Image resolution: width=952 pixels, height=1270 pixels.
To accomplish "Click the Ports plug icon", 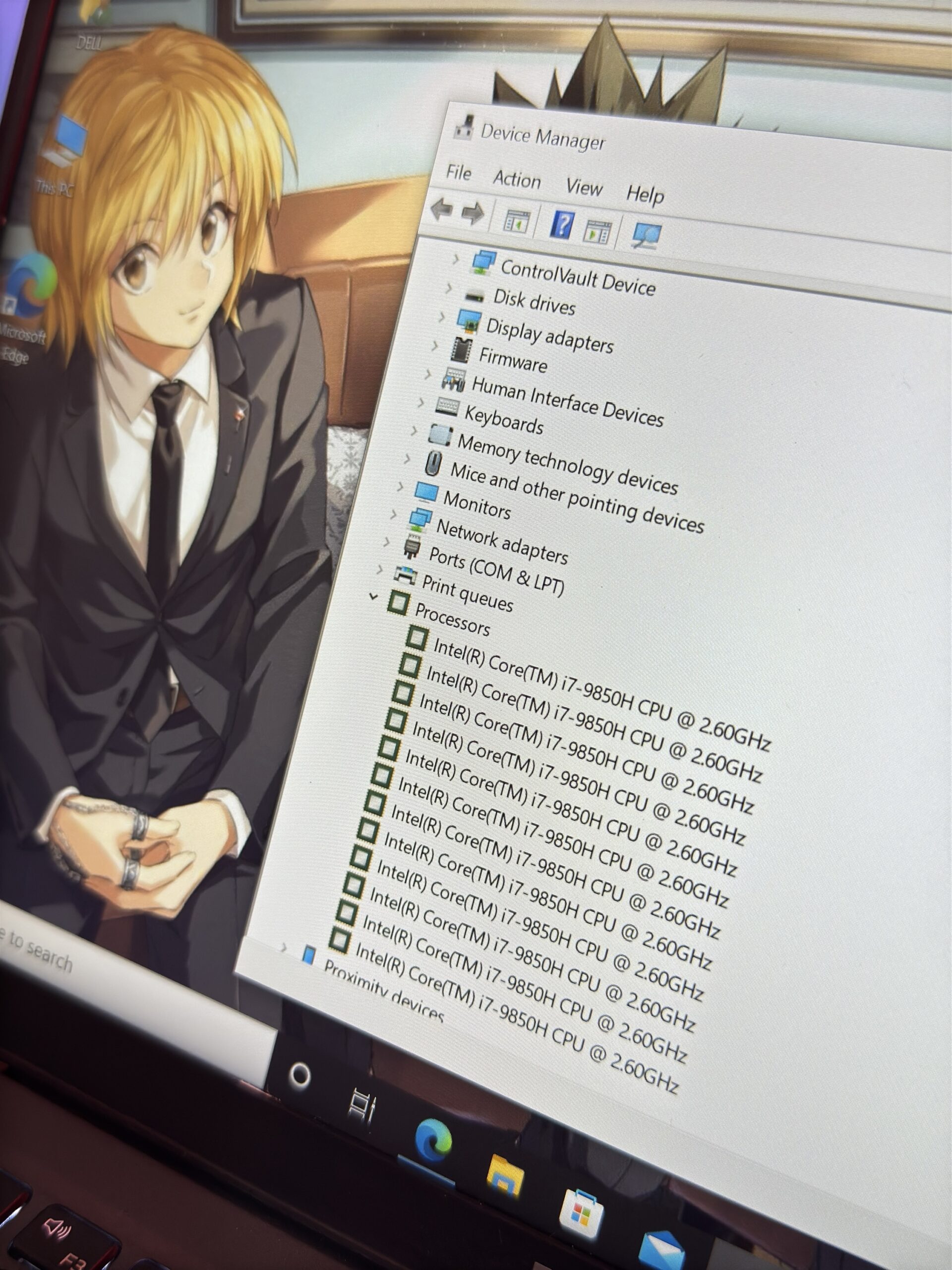I will 412,546.
